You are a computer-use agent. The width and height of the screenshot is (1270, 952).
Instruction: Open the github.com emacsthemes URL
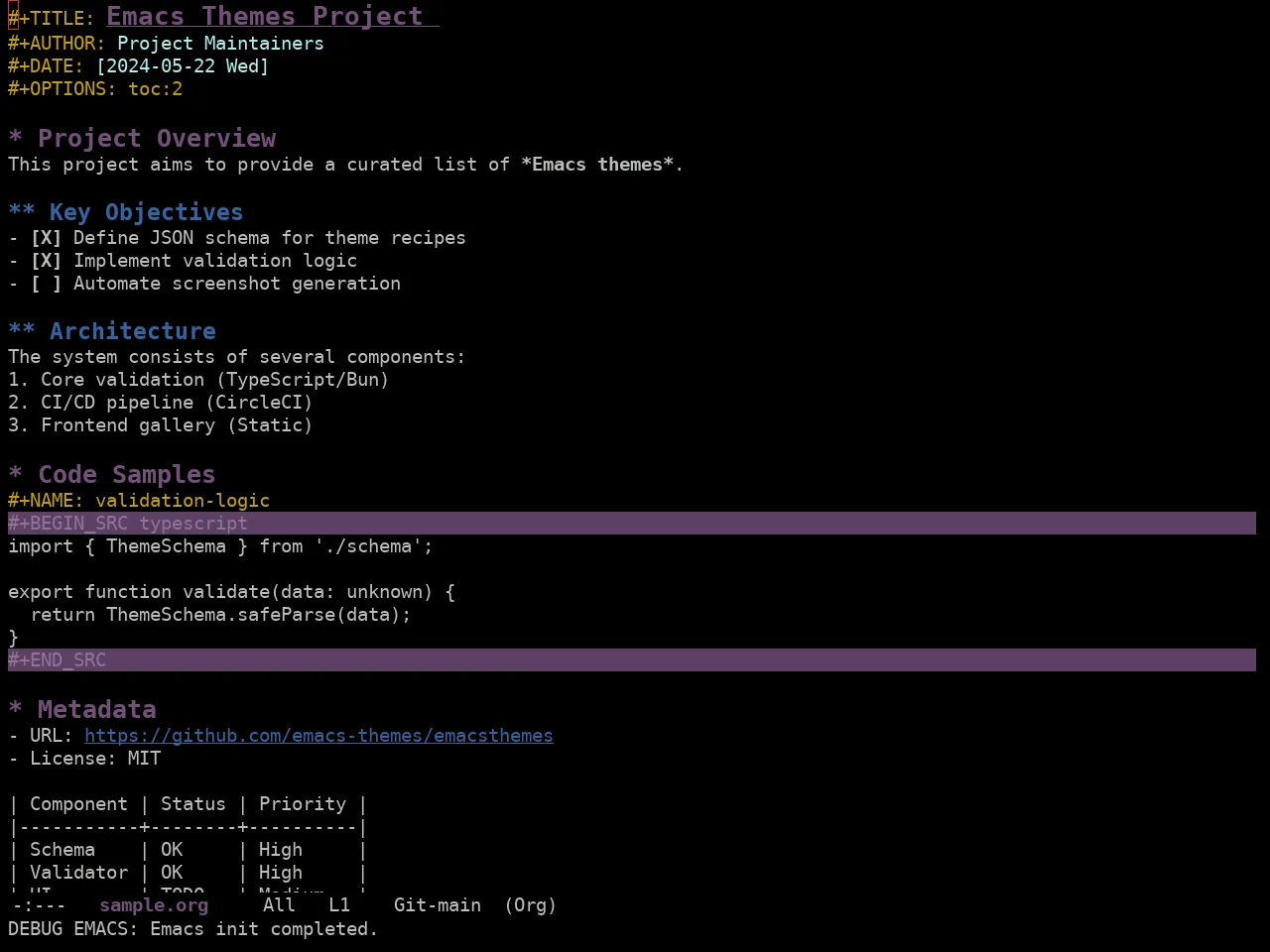318,736
